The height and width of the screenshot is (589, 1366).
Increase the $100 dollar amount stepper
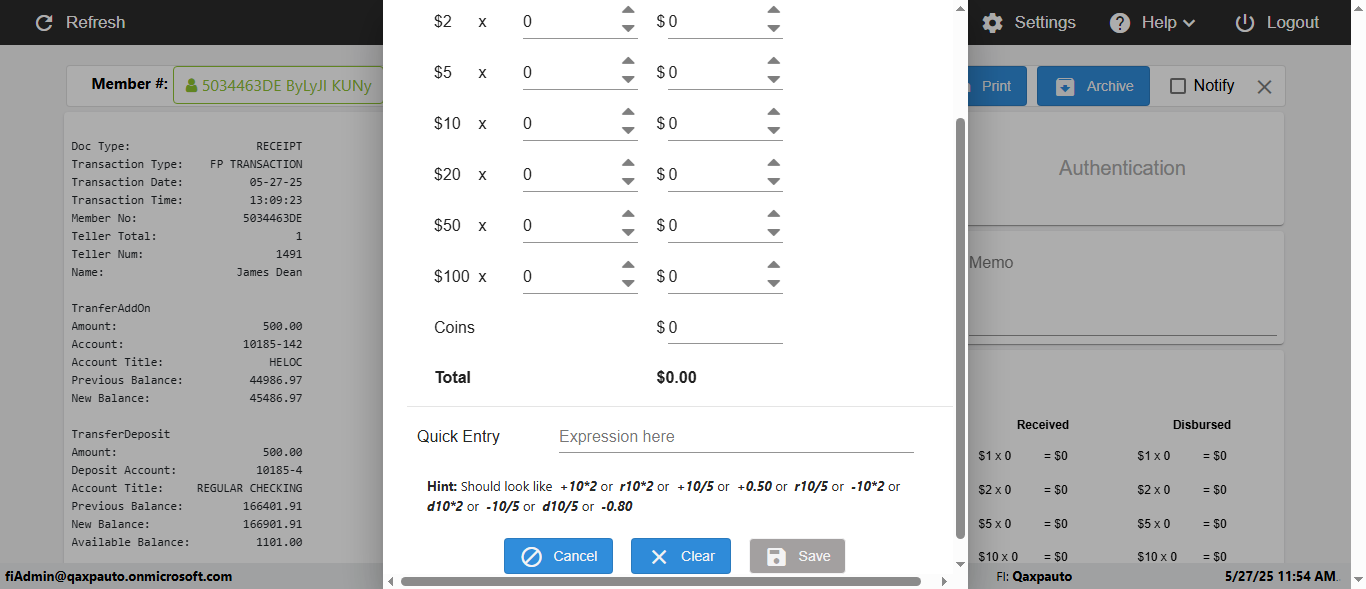click(x=773, y=266)
